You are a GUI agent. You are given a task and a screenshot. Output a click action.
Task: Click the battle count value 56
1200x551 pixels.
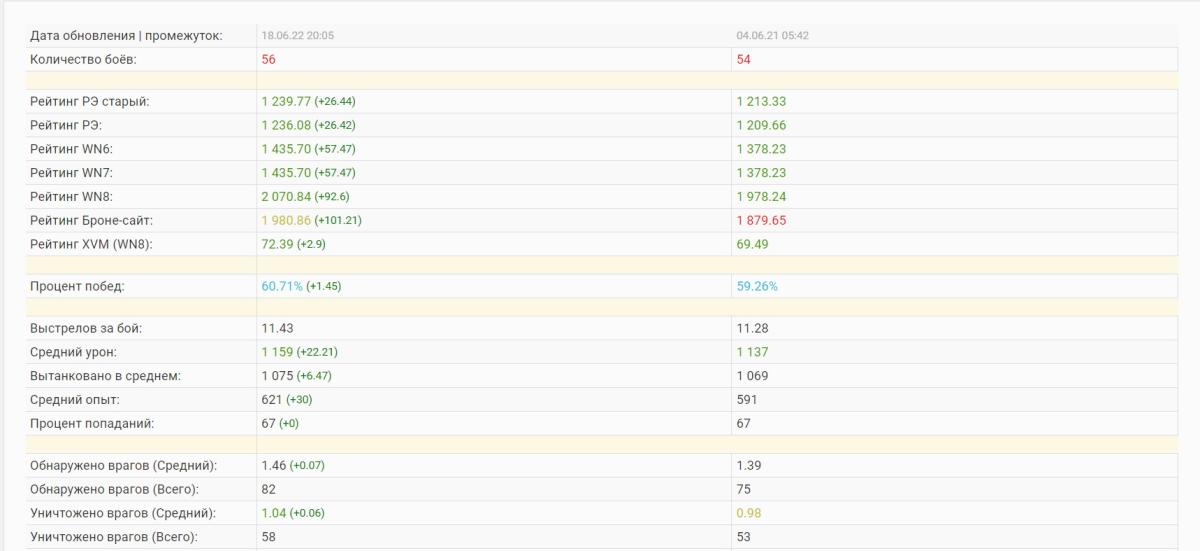pos(269,60)
